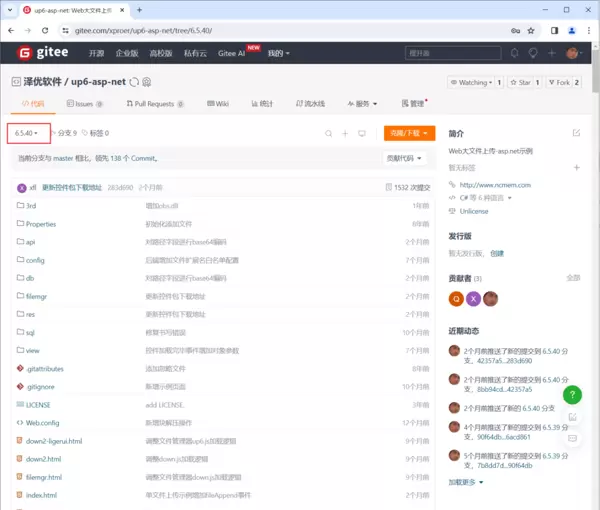Edit repository intro with pencil icon
The height and width of the screenshot is (510, 600).
point(576,133)
